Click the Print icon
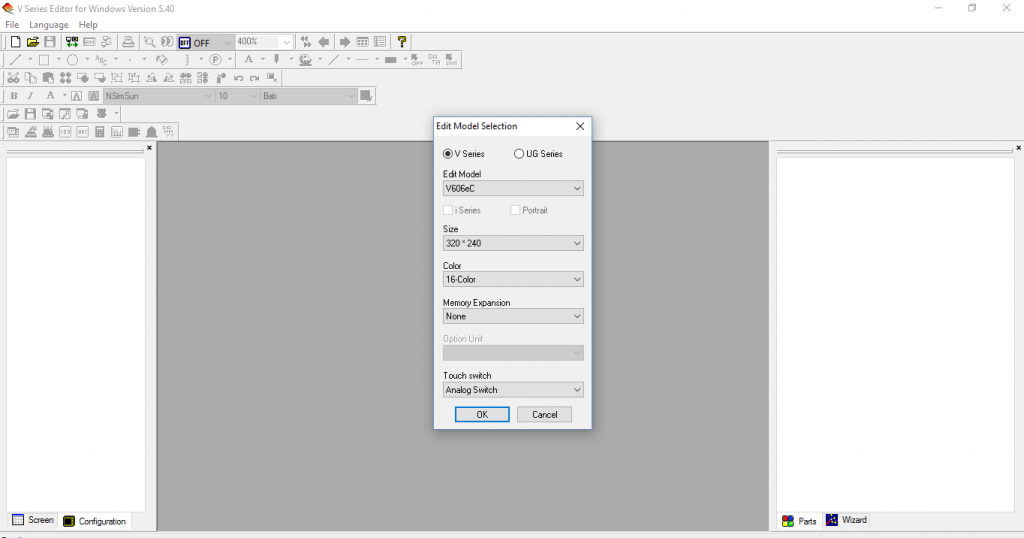 pyautogui.click(x=128, y=42)
